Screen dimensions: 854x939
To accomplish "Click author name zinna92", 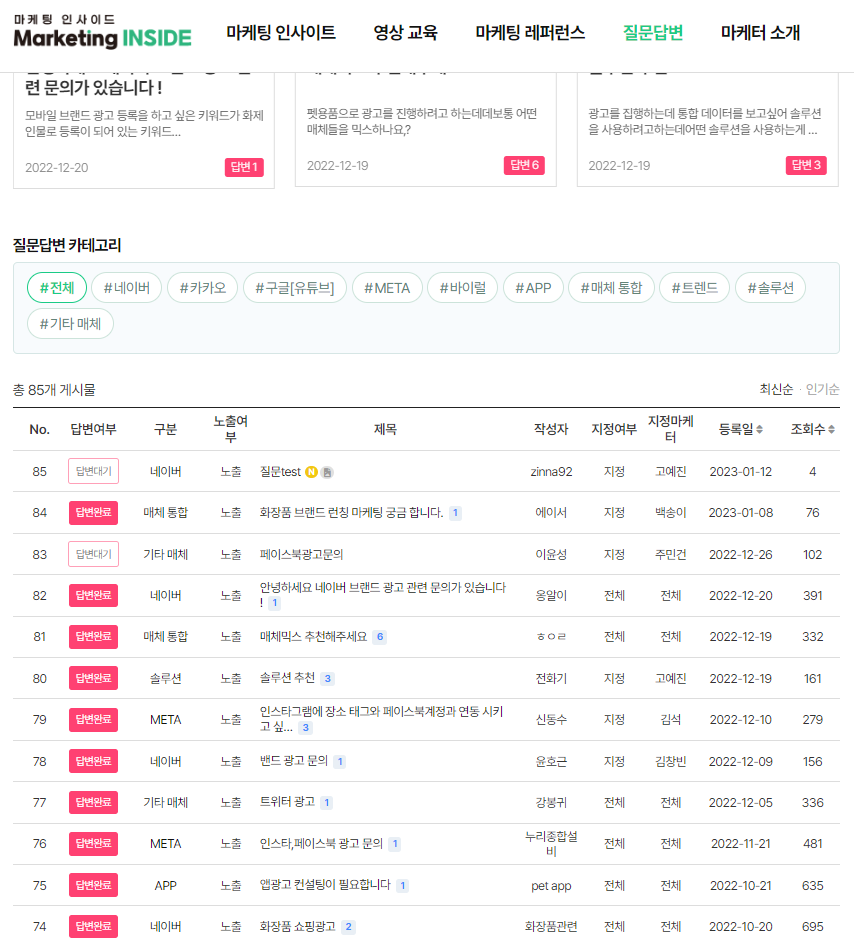I will 551,472.
